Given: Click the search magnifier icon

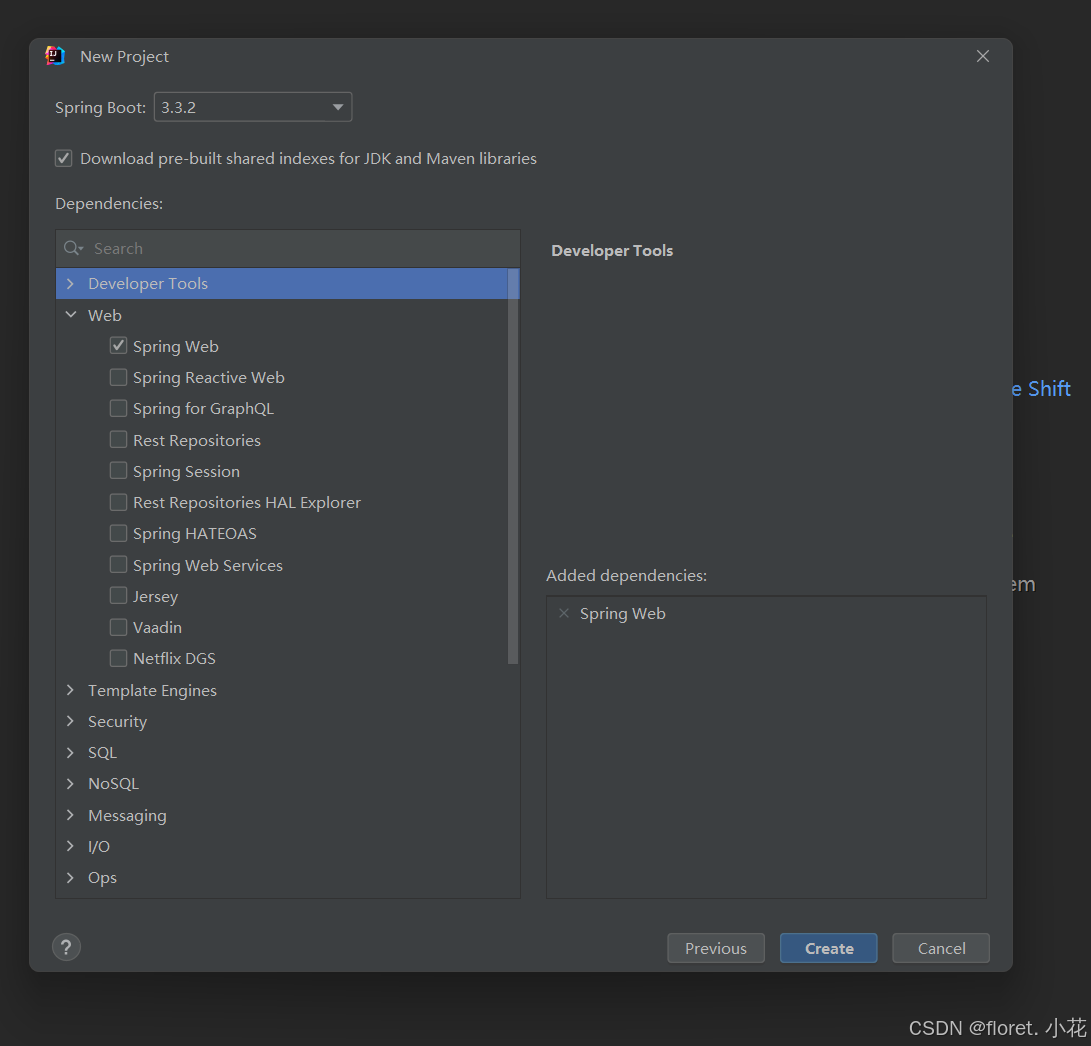Looking at the screenshot, I should (x=72, y=248).
